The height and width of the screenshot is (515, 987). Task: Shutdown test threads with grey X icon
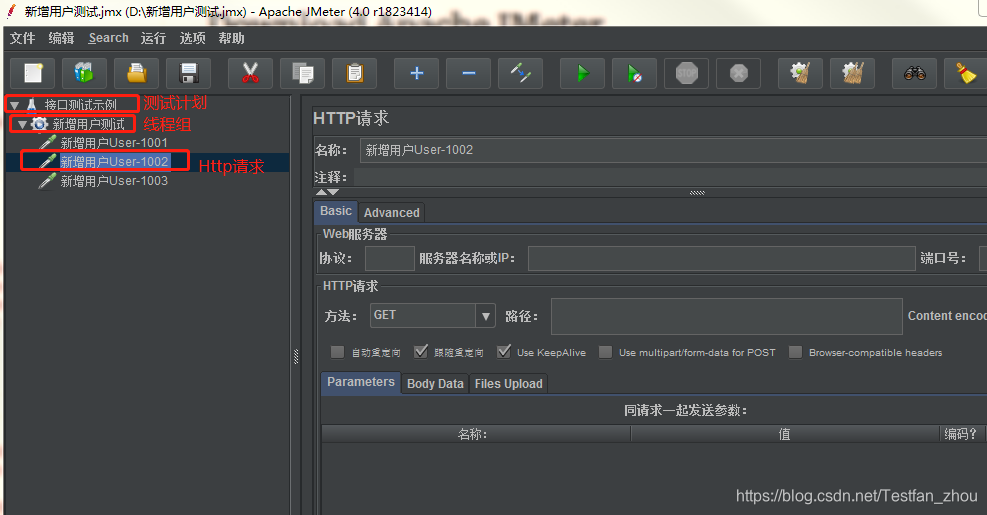pyautogui.click(x=738, y=74)
